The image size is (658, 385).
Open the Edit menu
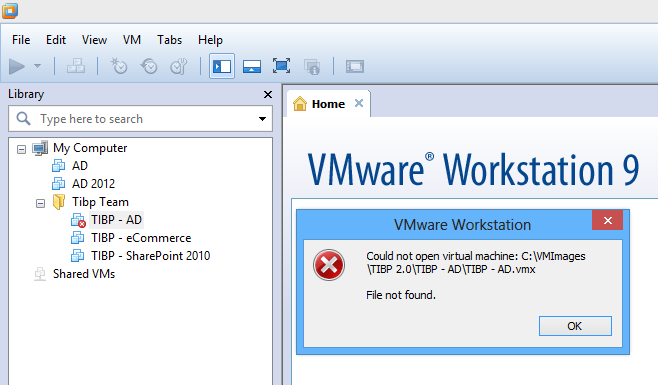pyautogui.click(x=56, y=40)
